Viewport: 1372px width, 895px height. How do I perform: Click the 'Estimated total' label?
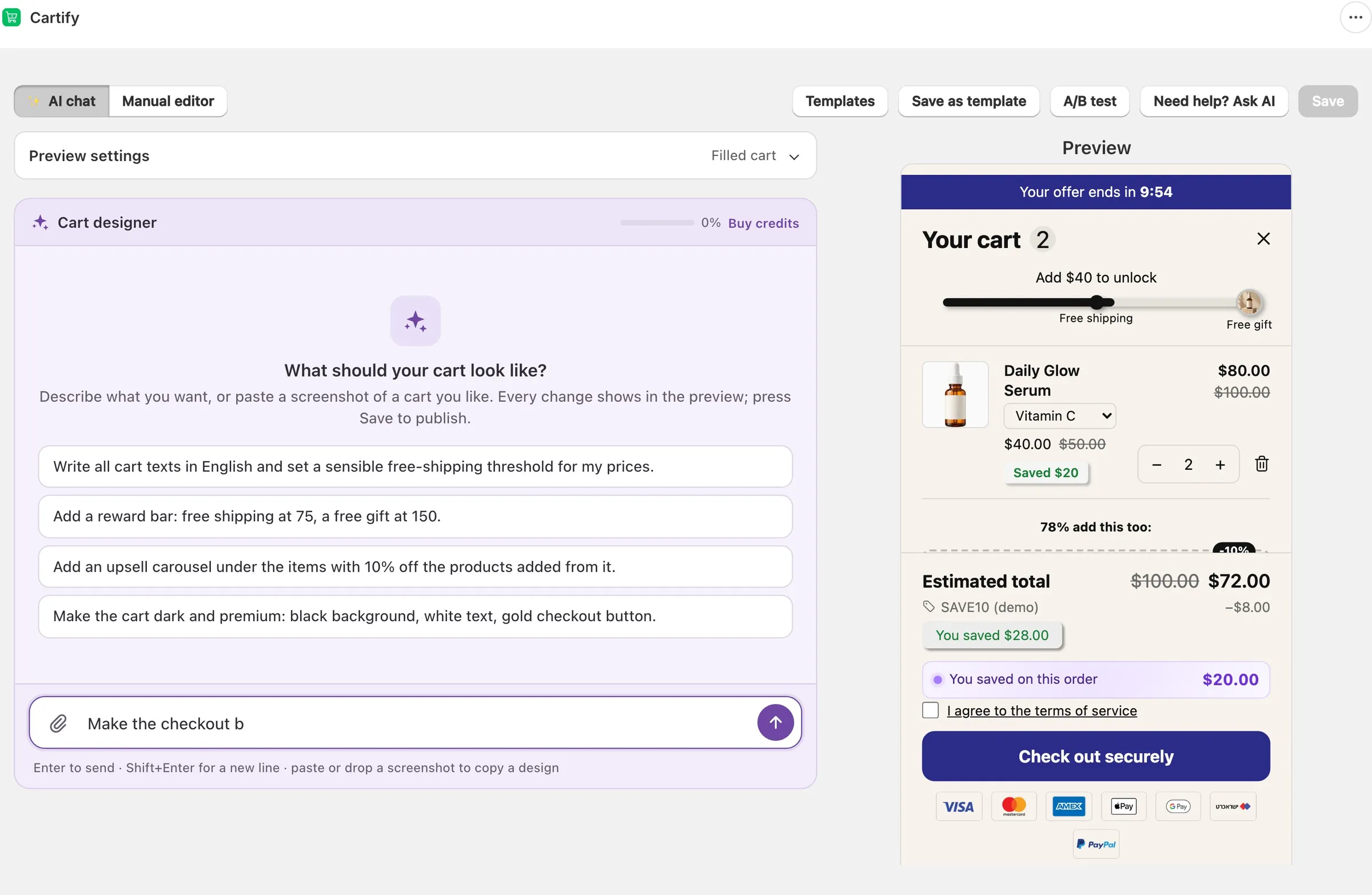tap(986, 581)
